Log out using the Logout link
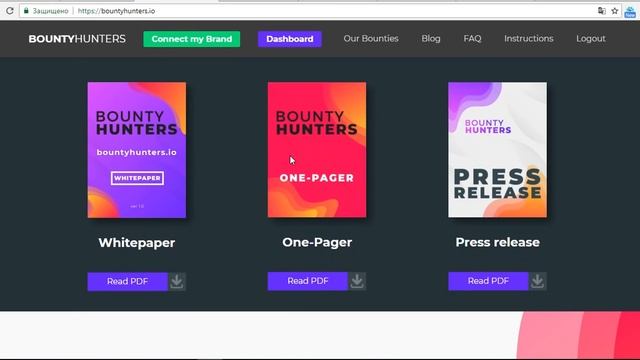The height and width of the screenshot is (360, 640). [591, 38]
